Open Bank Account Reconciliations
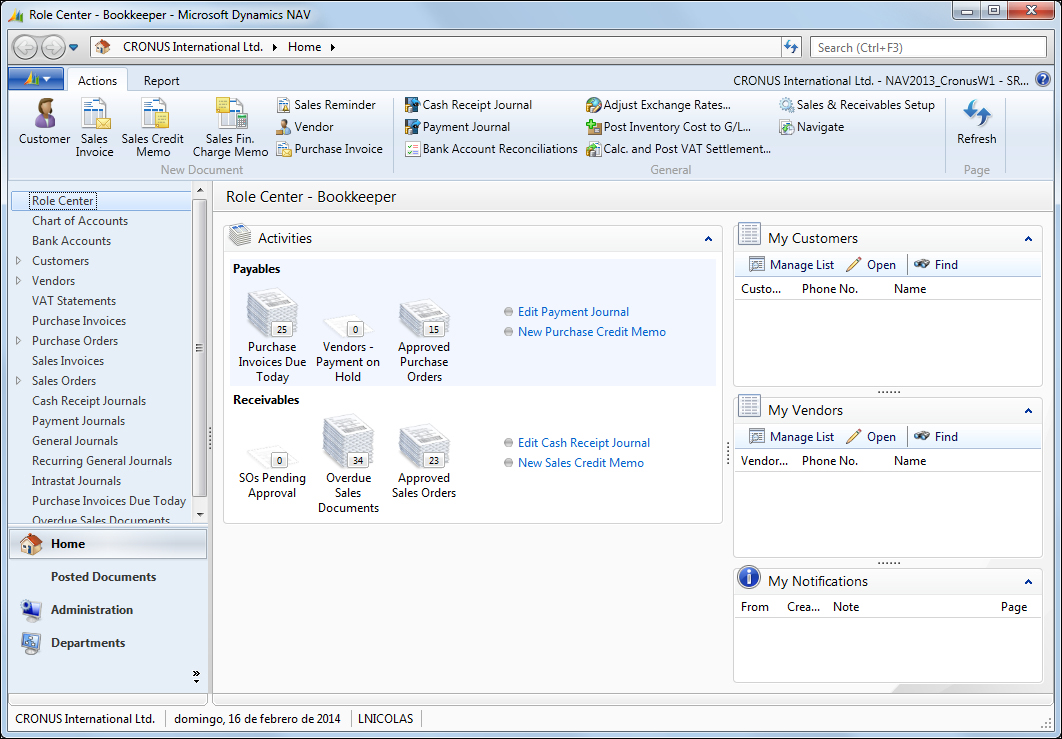Screen dimensions: 1062x739 pos(492,149)
